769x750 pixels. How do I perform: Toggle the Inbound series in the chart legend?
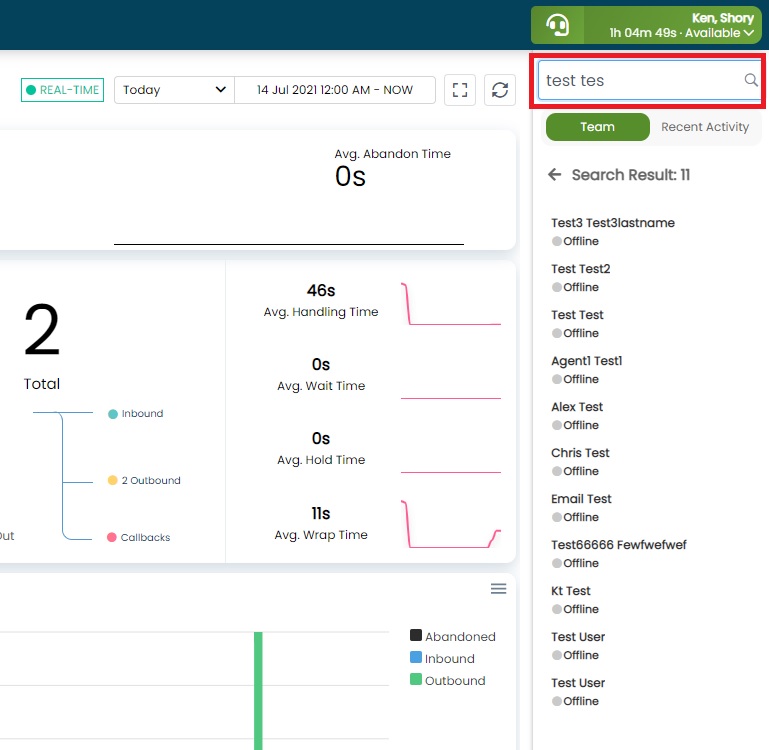[442, 658]
